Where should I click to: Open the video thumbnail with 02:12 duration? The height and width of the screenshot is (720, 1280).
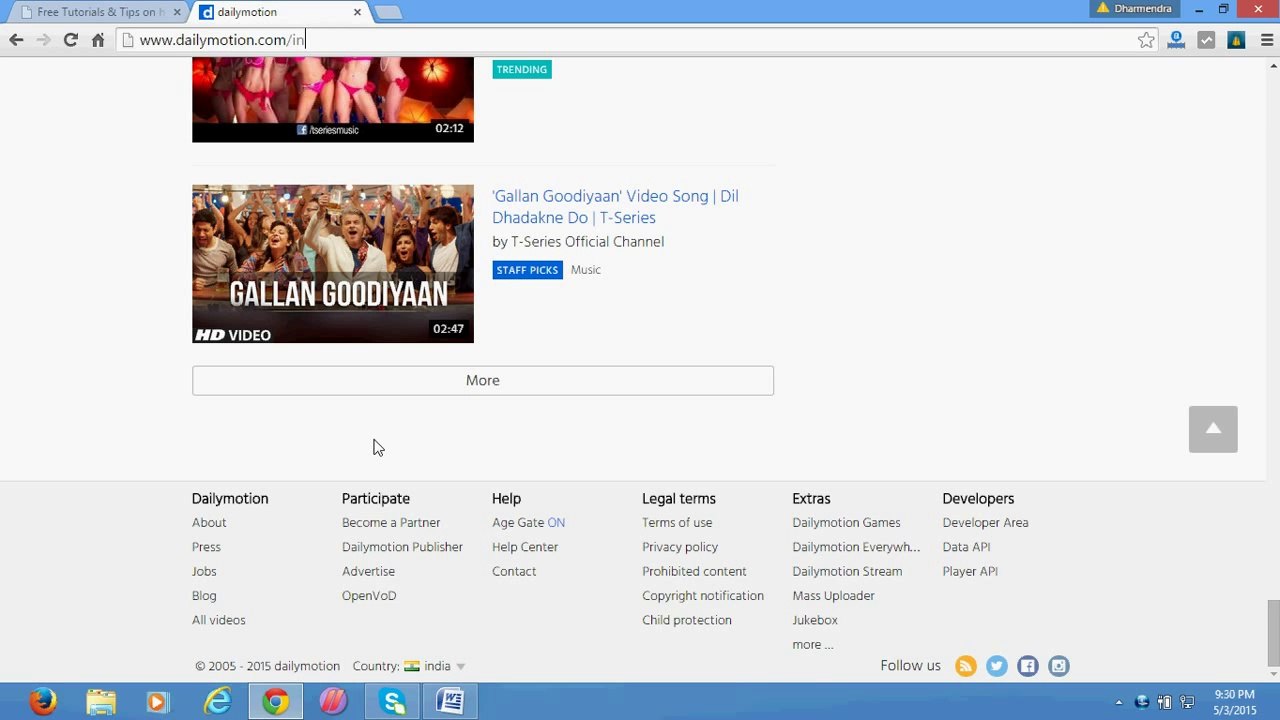[333, 99]
